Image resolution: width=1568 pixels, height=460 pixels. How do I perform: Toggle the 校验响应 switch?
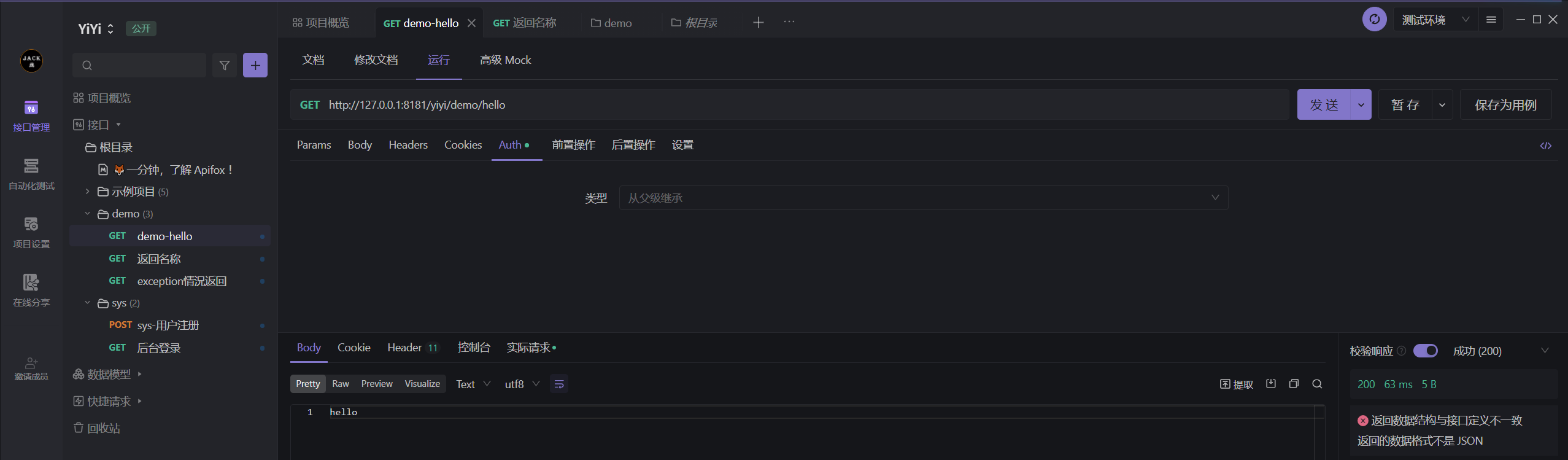[1426, 351]
